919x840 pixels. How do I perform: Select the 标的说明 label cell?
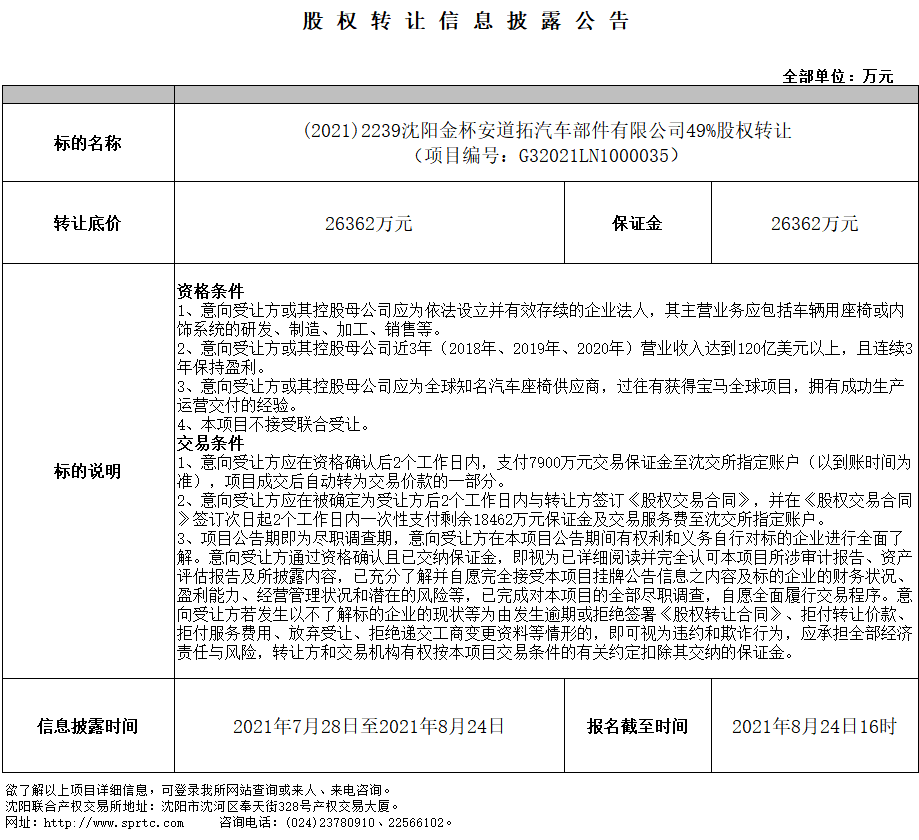[88, 471]
